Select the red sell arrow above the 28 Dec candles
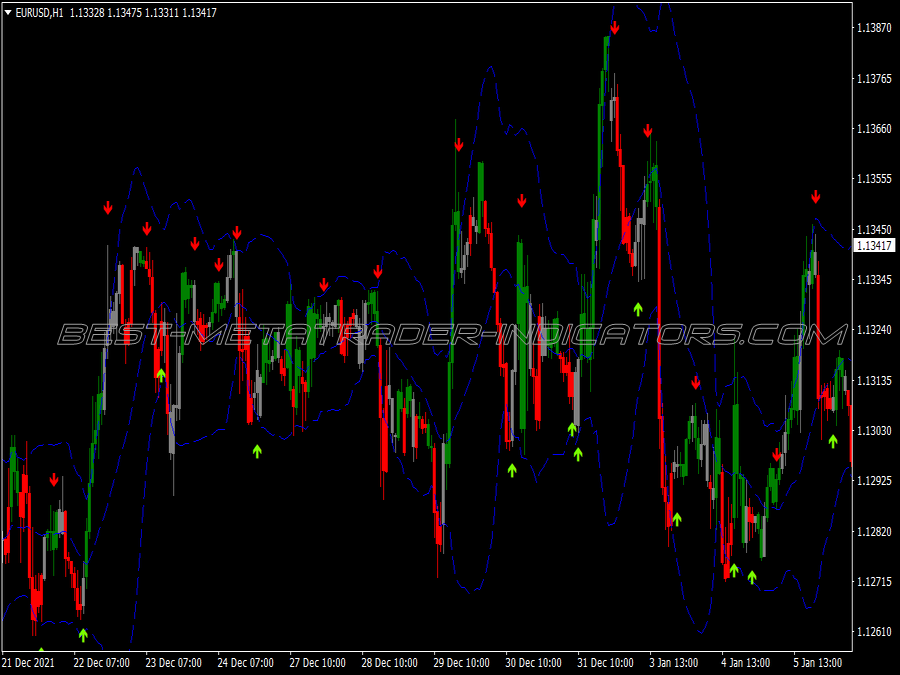This screenshot has height=675, width=900. [378, 271]
